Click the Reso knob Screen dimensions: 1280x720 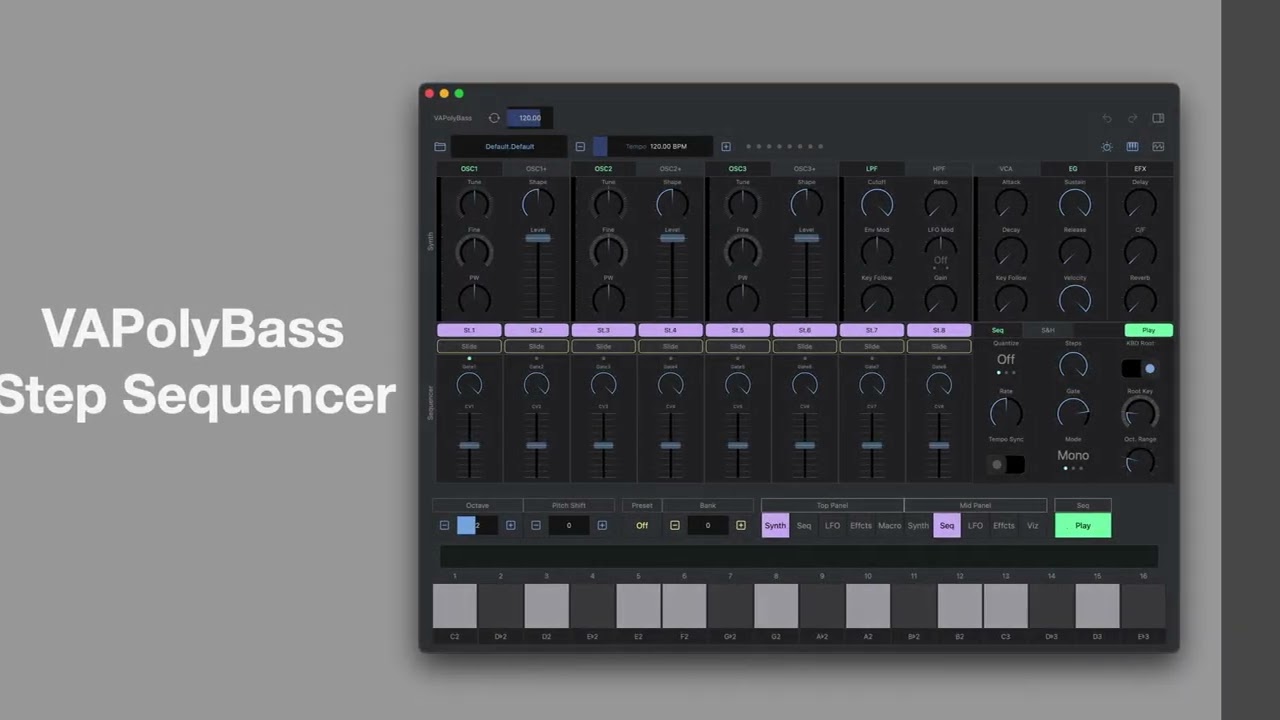(x=940, y=204)
